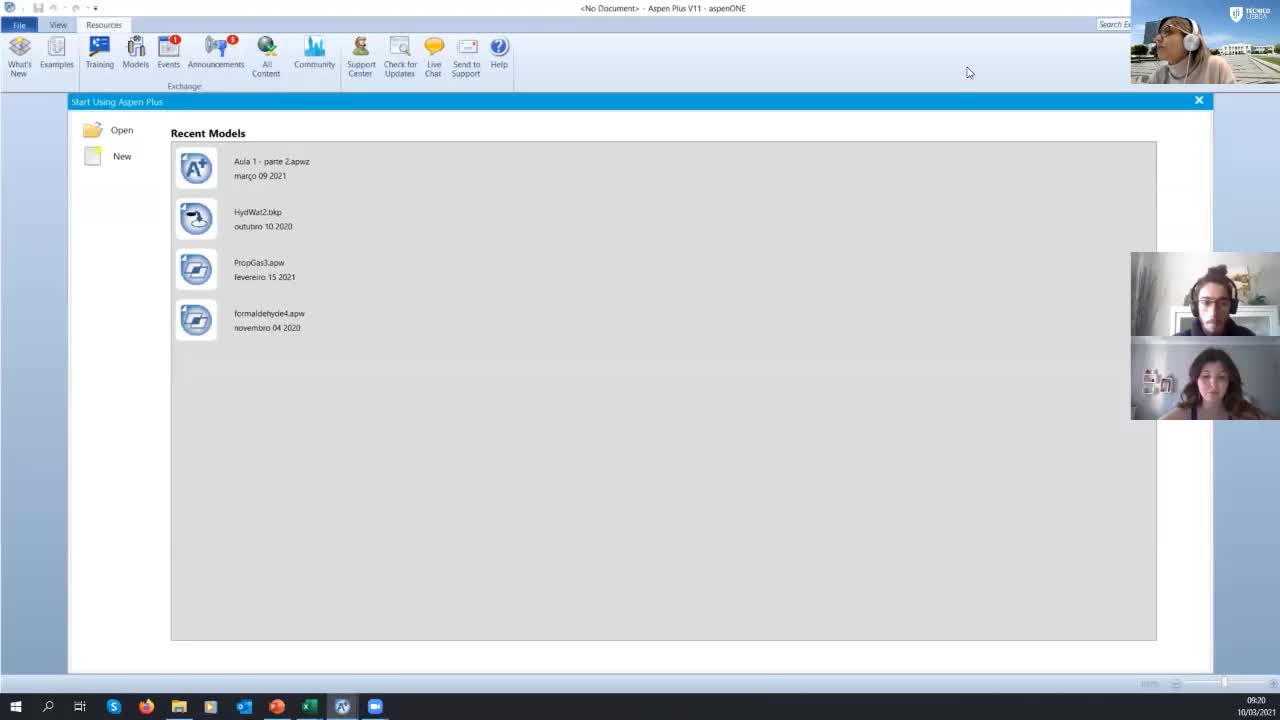Start a Live Chat

433,57
